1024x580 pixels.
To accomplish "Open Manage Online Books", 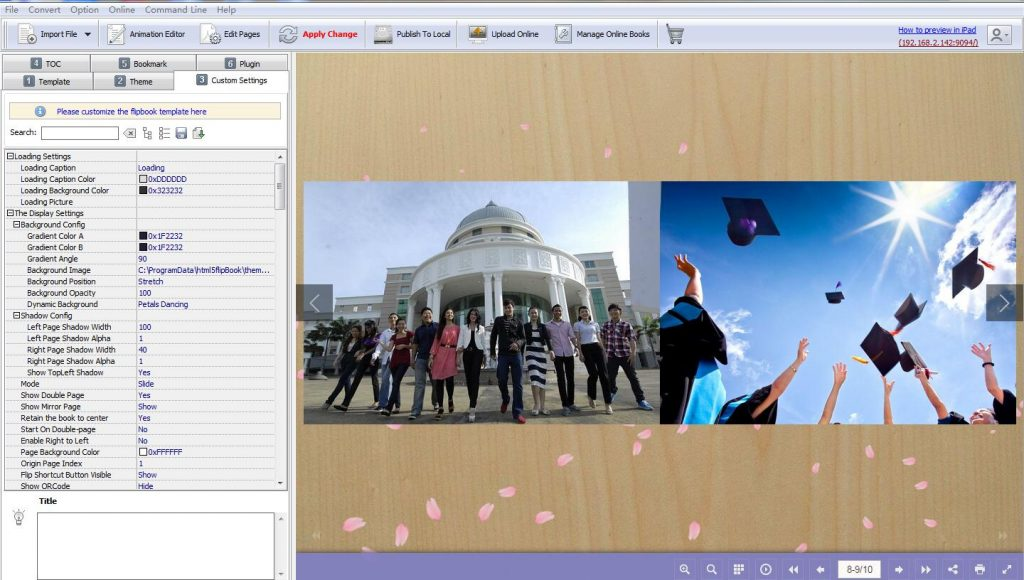I will point(602,34).
